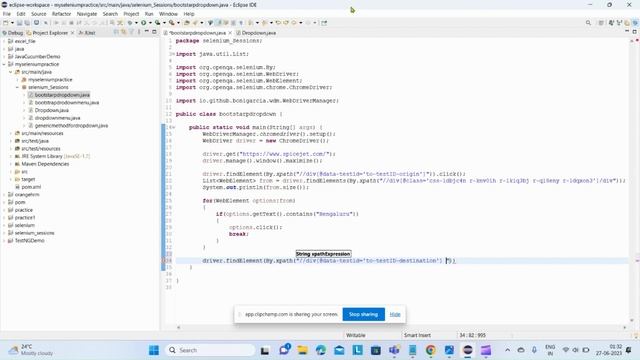This screenshot has height=360, width=640.
Task: Open the Refactor menu
Action: 62,14
